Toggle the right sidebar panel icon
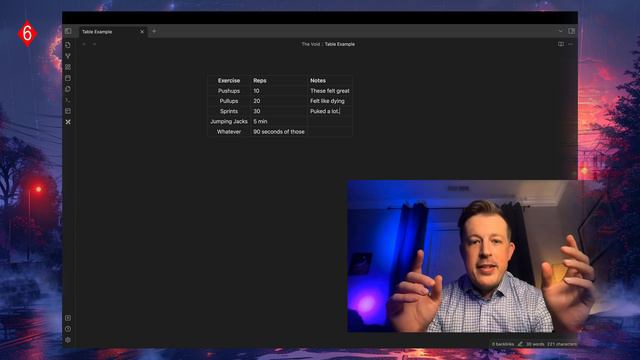The width and height of the screenshot is (640, 360). pyautogui.click(x=571, y=31)
